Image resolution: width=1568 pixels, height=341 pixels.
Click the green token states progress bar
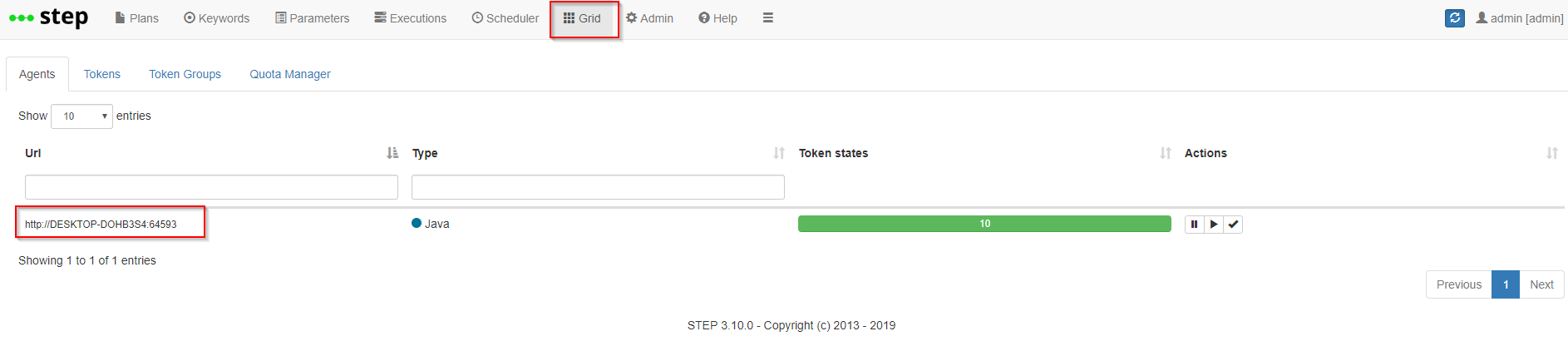pyautogui.click(x=984, y=224)
